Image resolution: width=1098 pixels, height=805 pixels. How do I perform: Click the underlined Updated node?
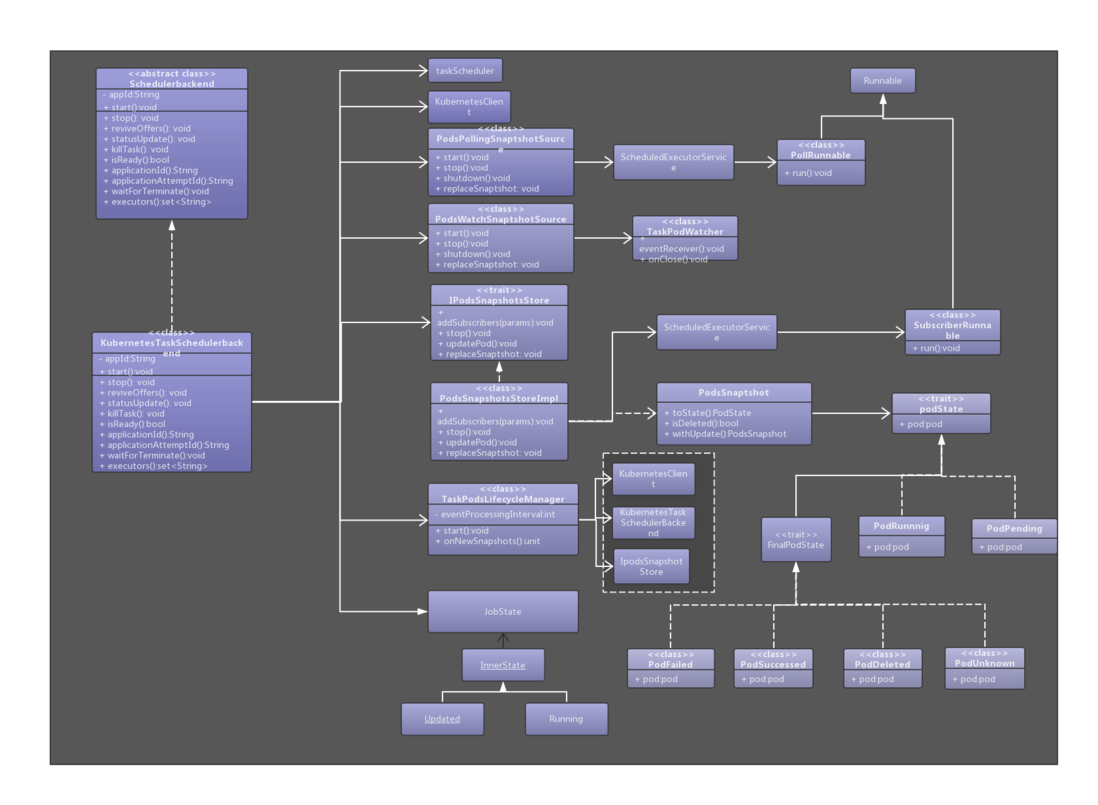click(442, 719)
